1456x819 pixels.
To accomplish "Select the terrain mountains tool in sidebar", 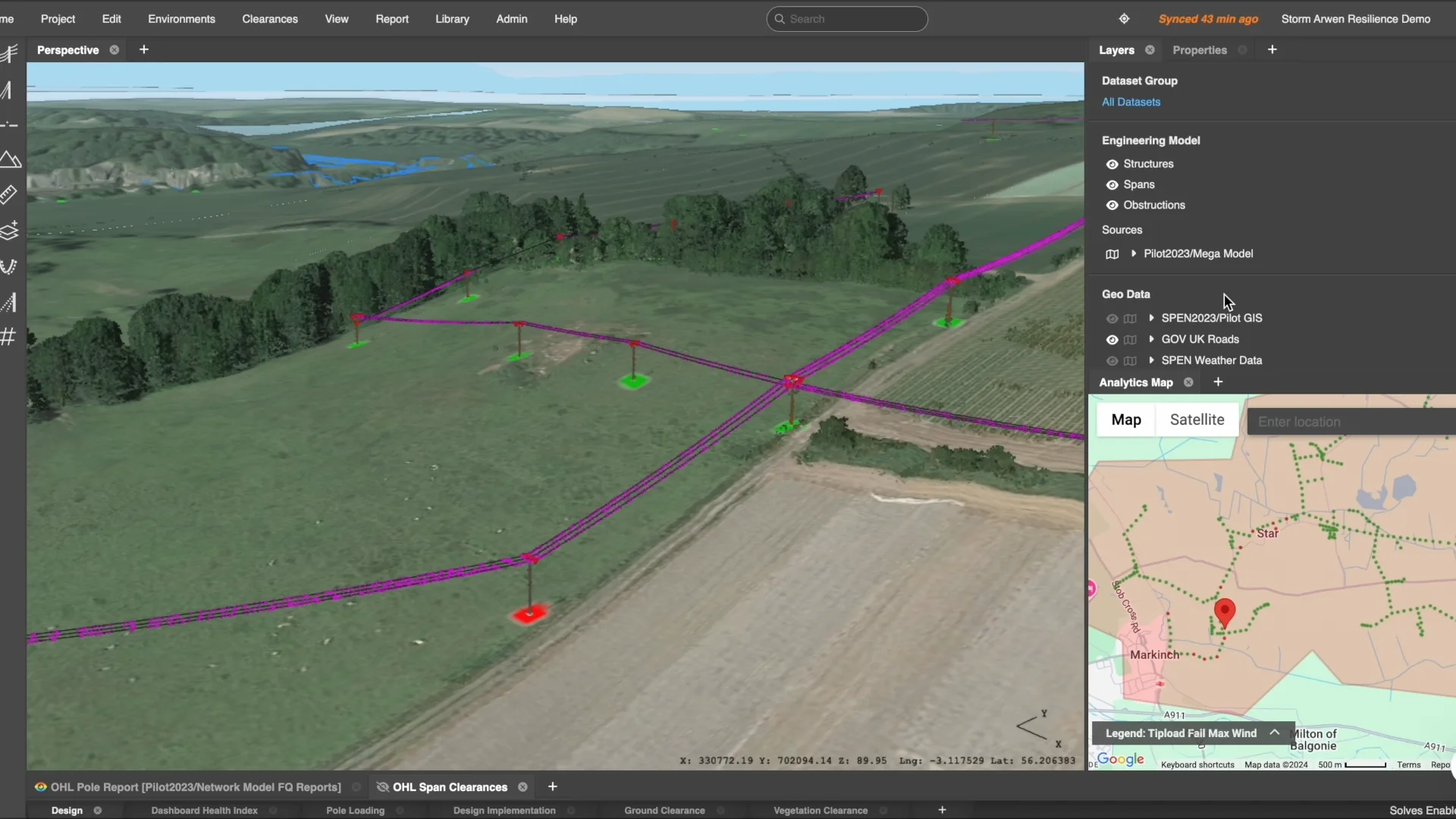I will [x=10, y=159].
